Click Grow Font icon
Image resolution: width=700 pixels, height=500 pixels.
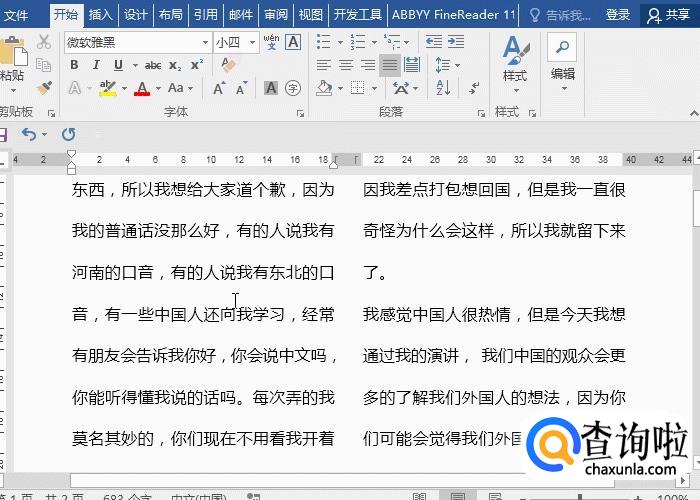219,88
